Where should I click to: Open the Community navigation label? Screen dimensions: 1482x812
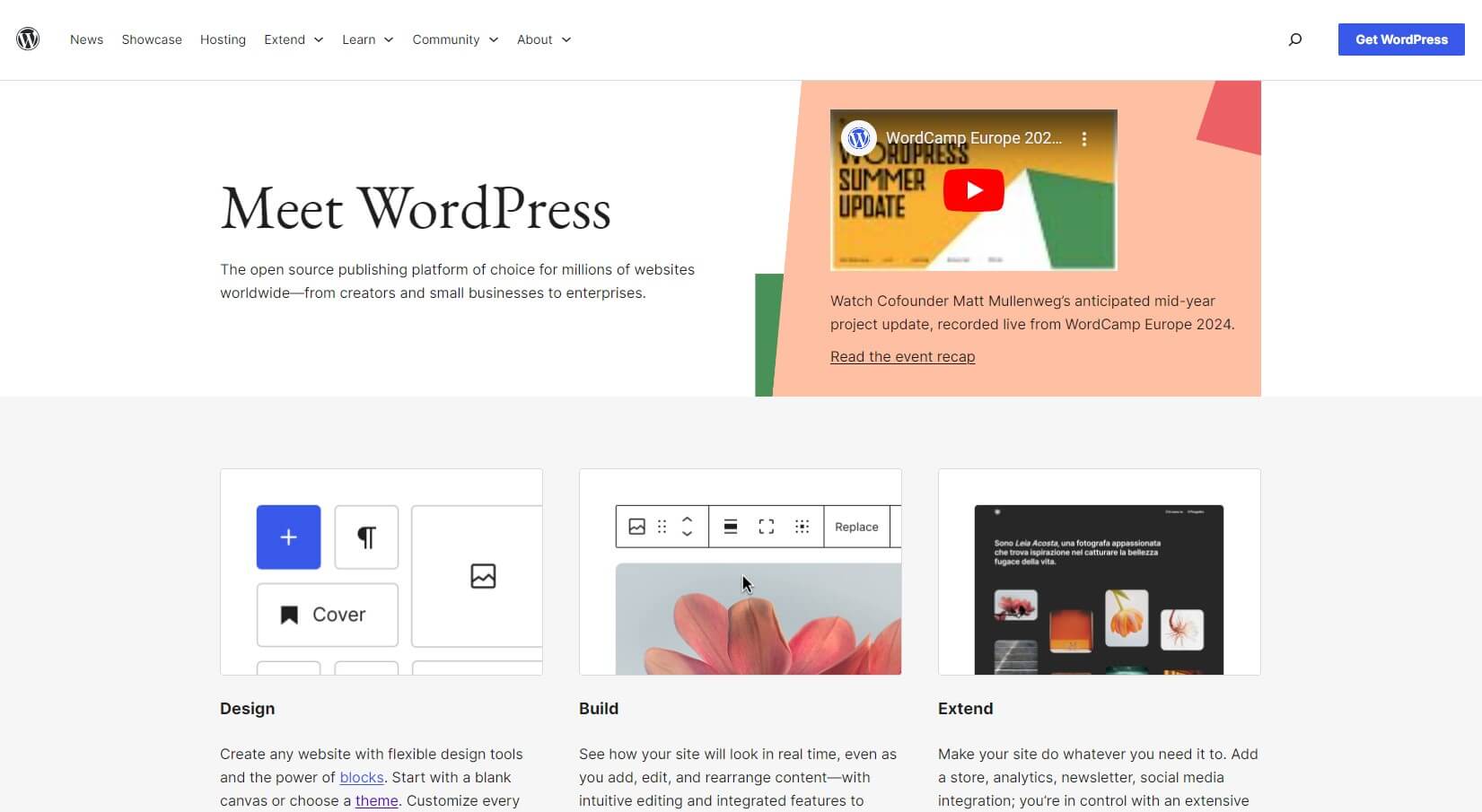[x=446, y=39]
